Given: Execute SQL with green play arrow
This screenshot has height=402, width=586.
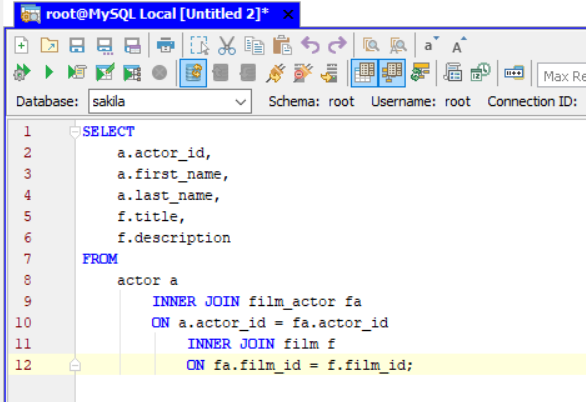Looking at the screenshot, I should click(49, 72).
